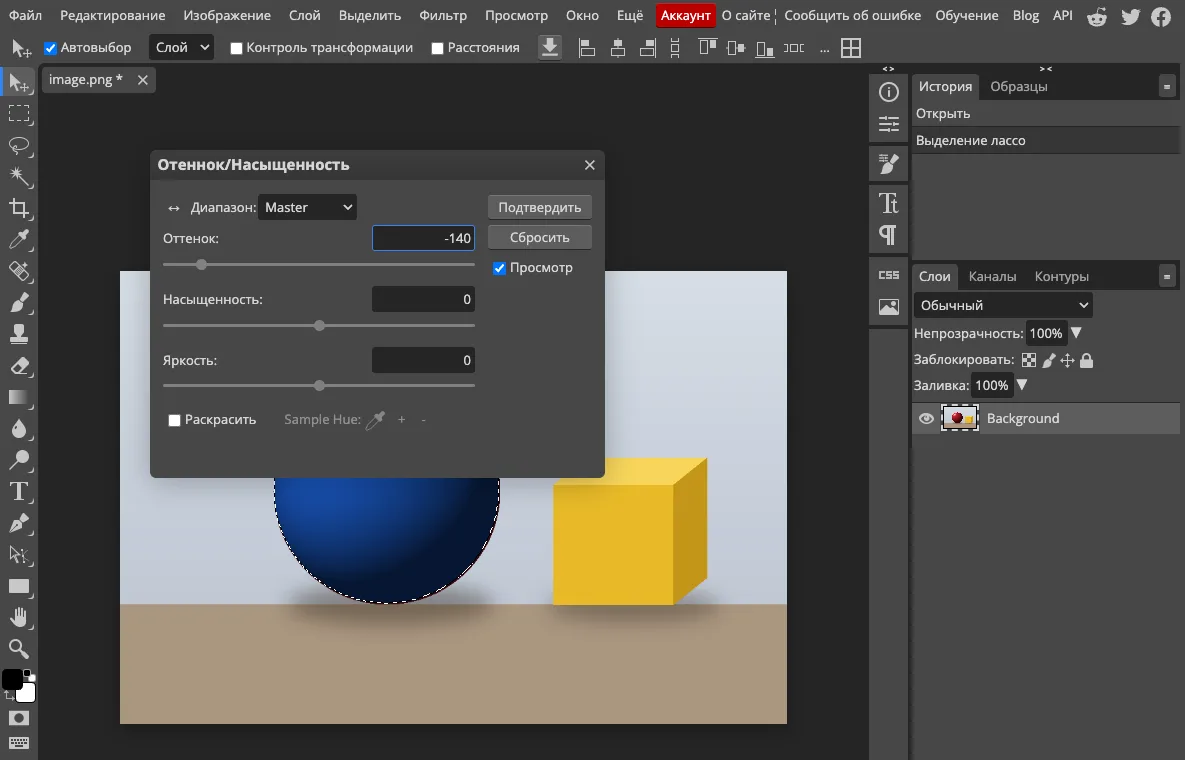Select the Eraser tool
This screenshot has width=1185, height=760.
pos(19,366)
